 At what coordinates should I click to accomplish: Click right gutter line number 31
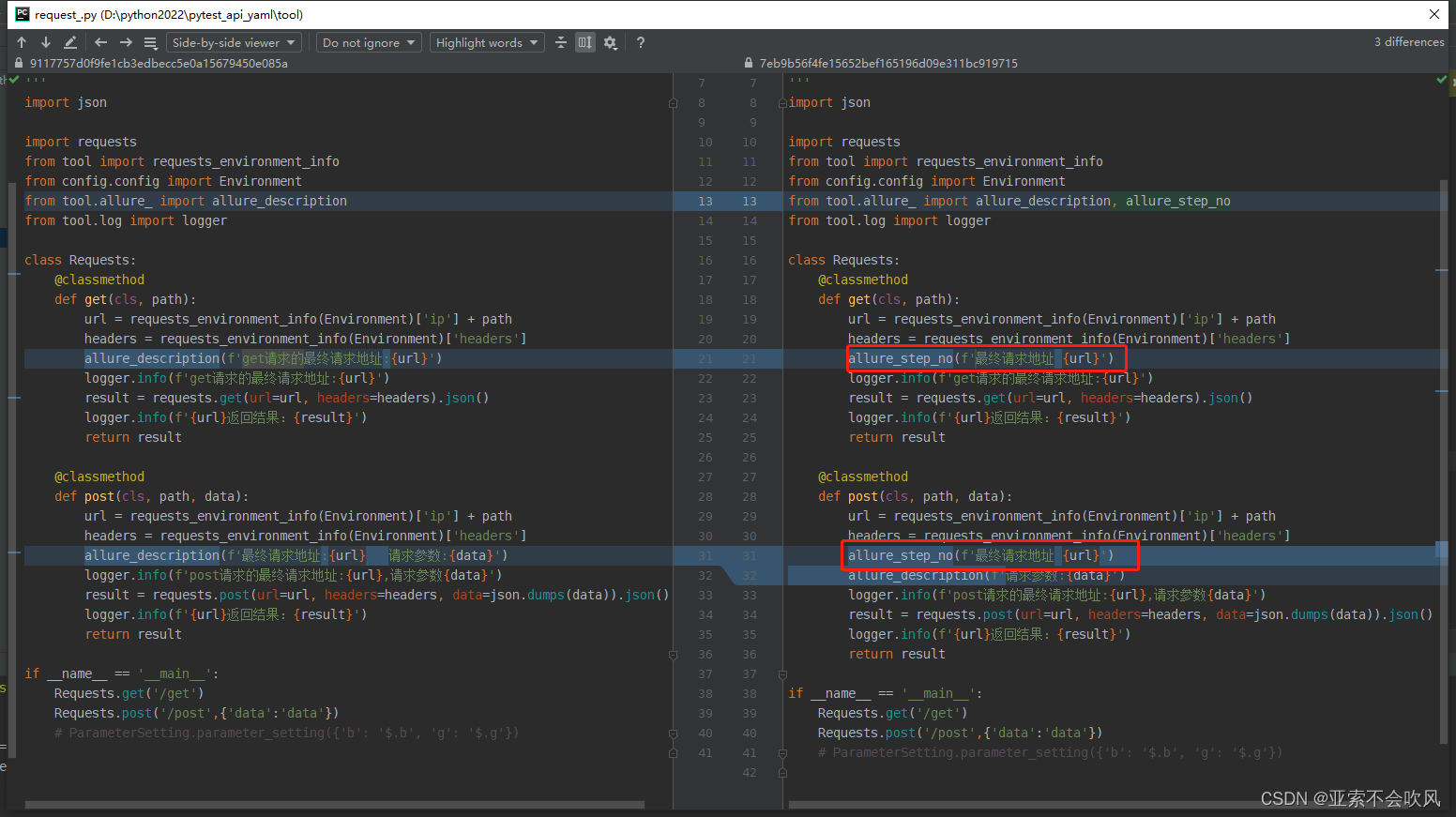pos(749,555)
